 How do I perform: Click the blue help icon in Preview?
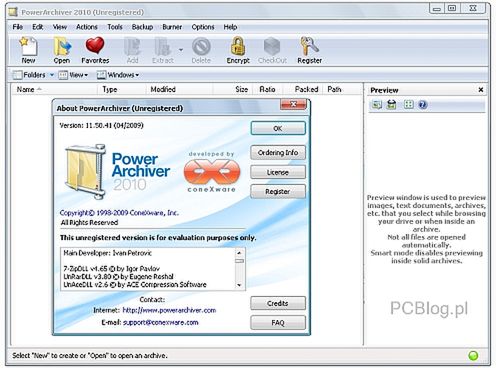[423, 105]
